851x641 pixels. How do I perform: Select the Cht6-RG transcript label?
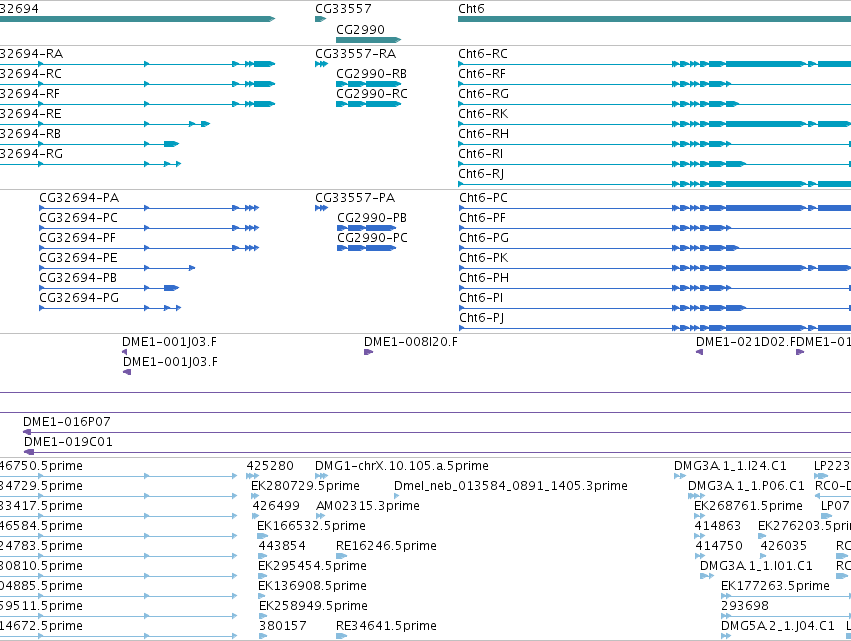[x=484, y=94]
